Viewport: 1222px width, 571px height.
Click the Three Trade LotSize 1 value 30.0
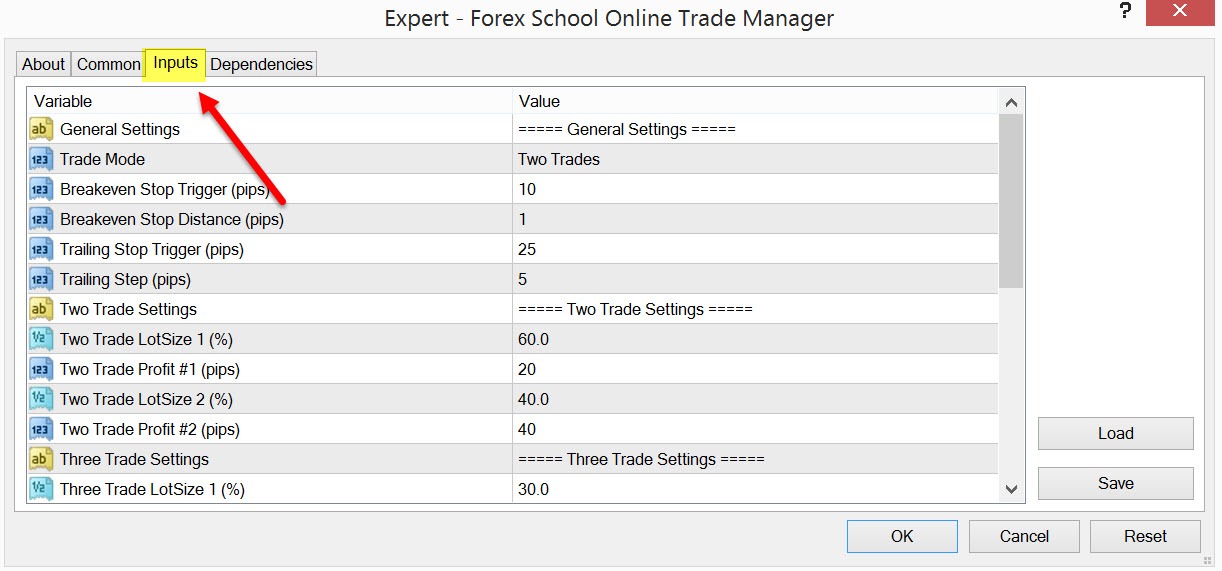pos(533,489)
